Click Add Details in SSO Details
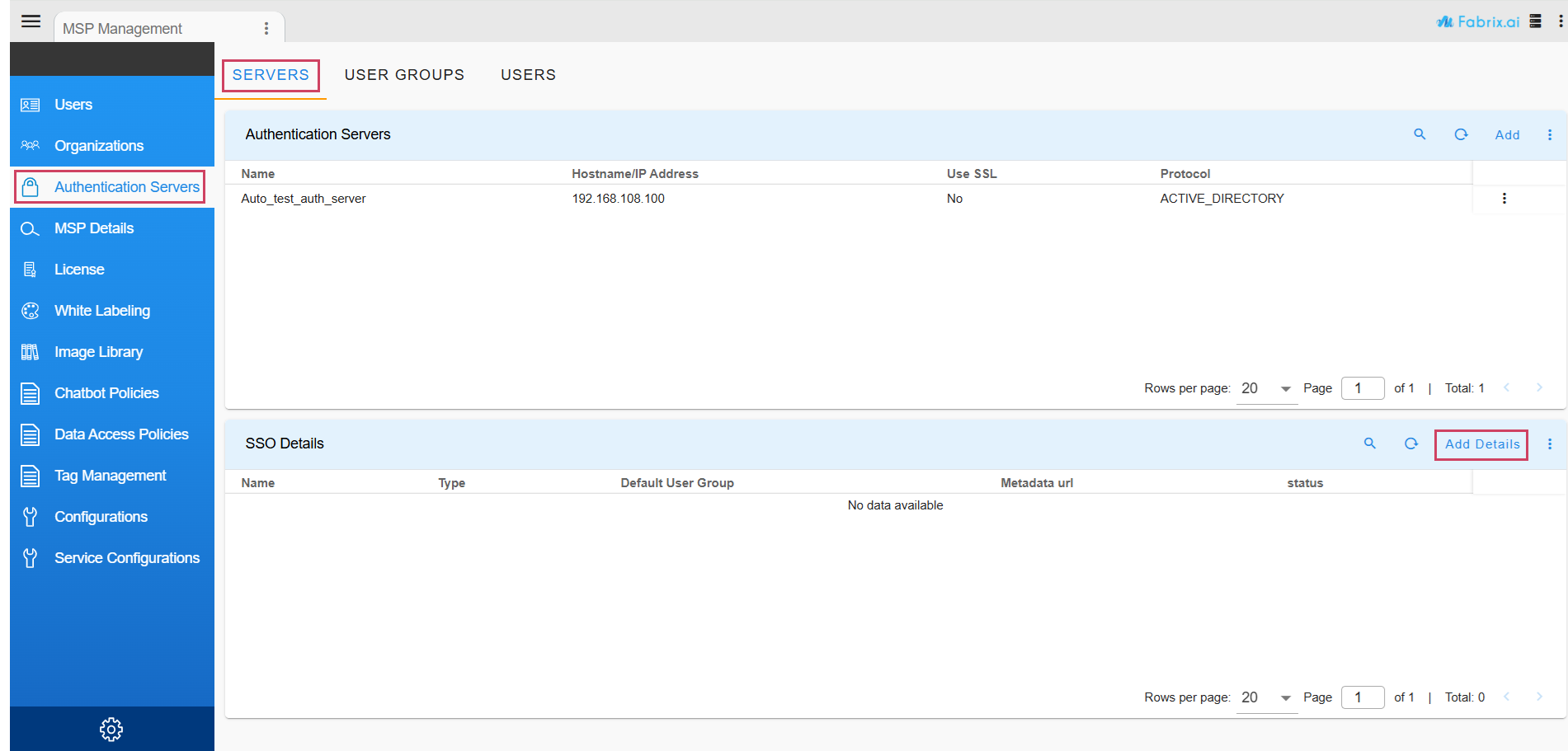The height and width of the screenshot is (751, 1568). (x=1481, y=444)
